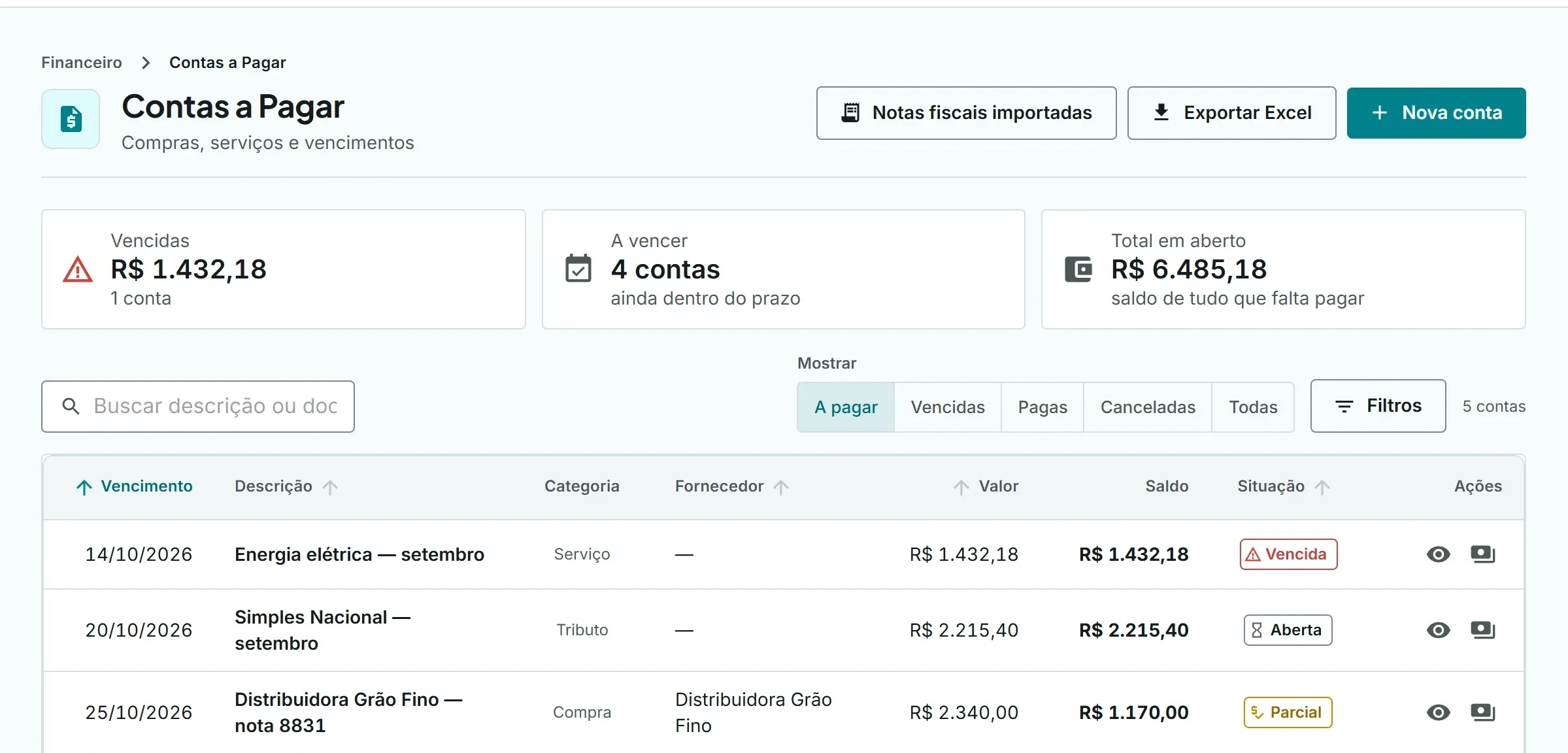Open the Filtros panel
This screenshot has width=1568, height=753.
click(1378, 406)
